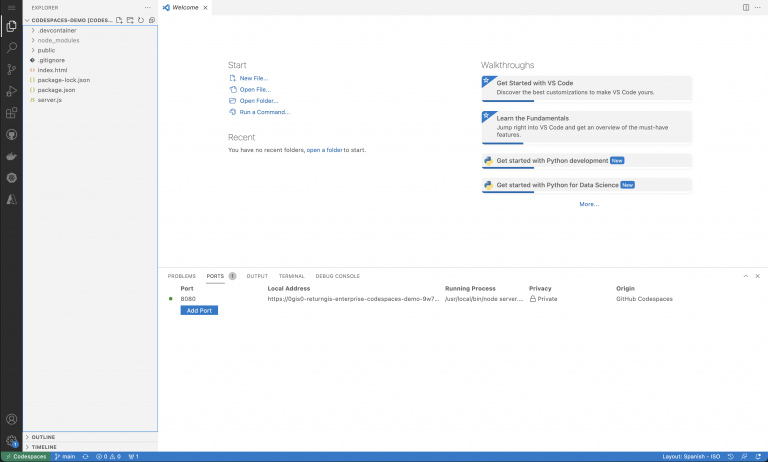Click the Add Port button
Viewport: 768px width, 462px height.
[198, 310]
